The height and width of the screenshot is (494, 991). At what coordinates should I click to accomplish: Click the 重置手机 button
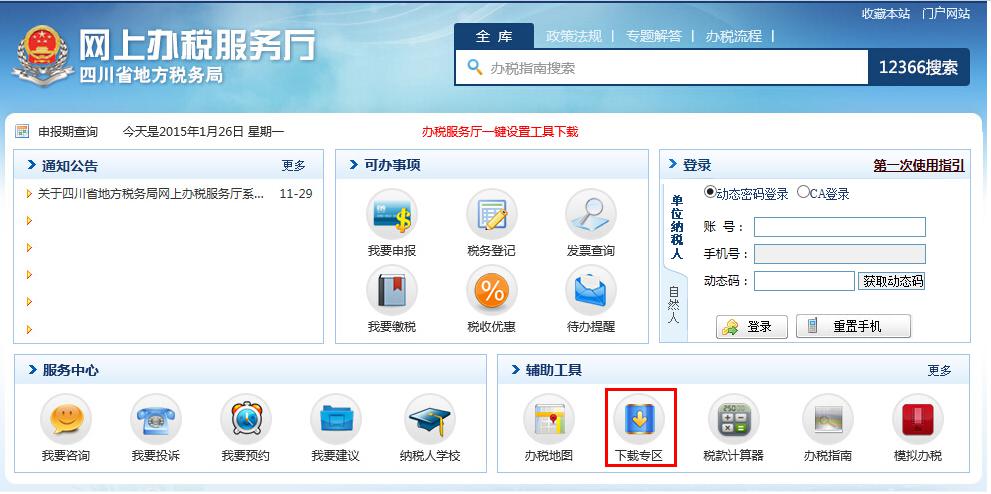853,327
